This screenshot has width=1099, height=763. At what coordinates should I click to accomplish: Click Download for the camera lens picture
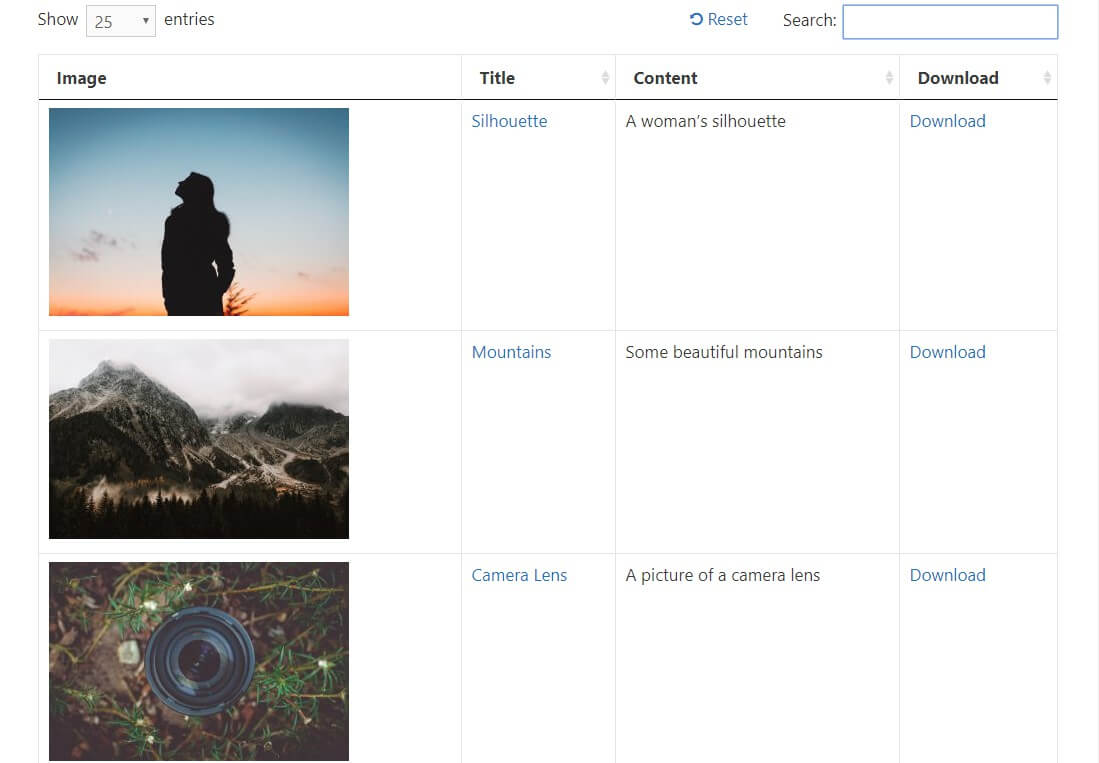(947, 575)
